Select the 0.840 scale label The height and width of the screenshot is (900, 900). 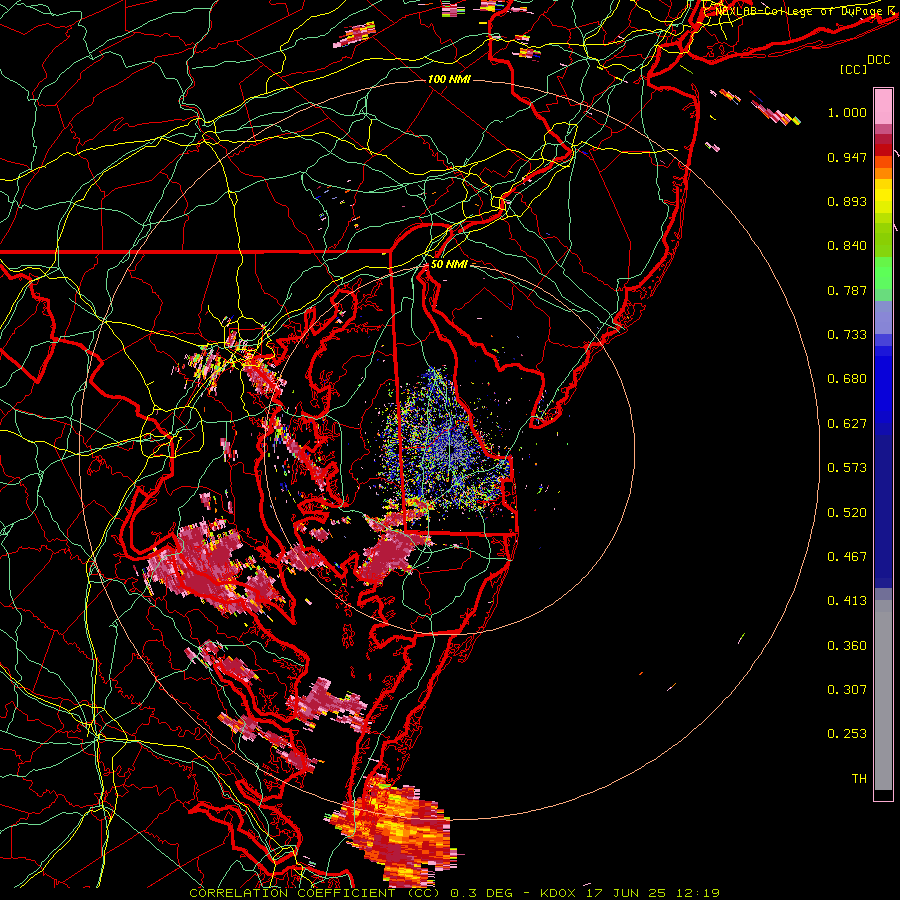(x=847, y=246)
